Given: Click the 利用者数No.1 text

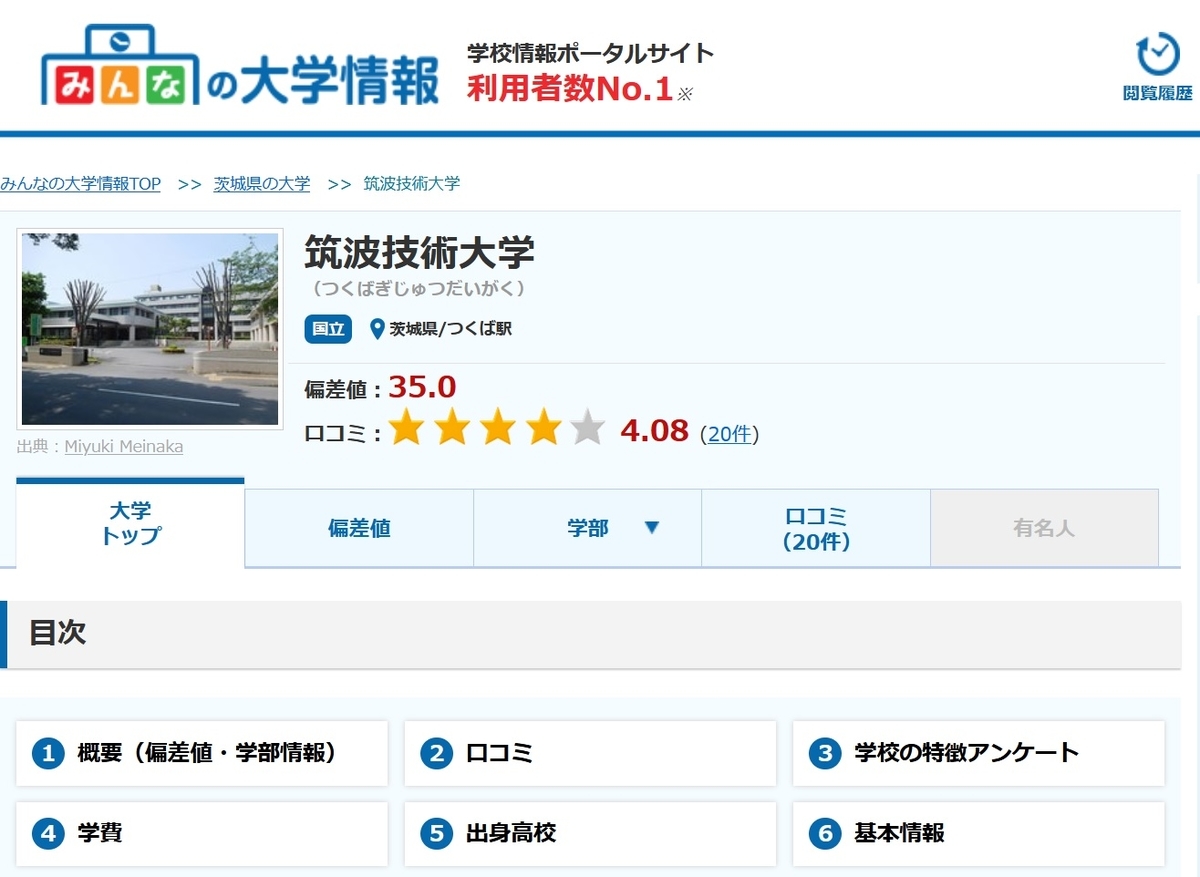Looking at the screenshot, I should pyautogui.click(x=570, y=88).
